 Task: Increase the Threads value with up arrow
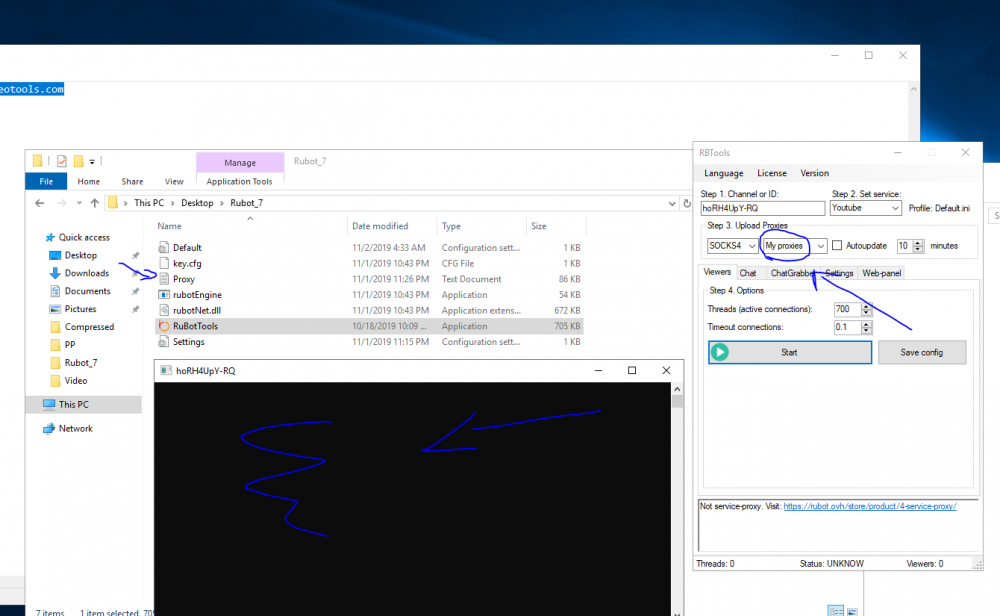(866, 306)
